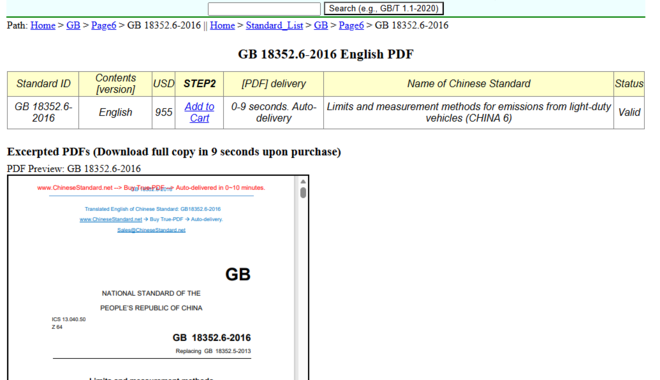Click the Status column header
The image size is (660, 380).
click(x=629, y=84)
